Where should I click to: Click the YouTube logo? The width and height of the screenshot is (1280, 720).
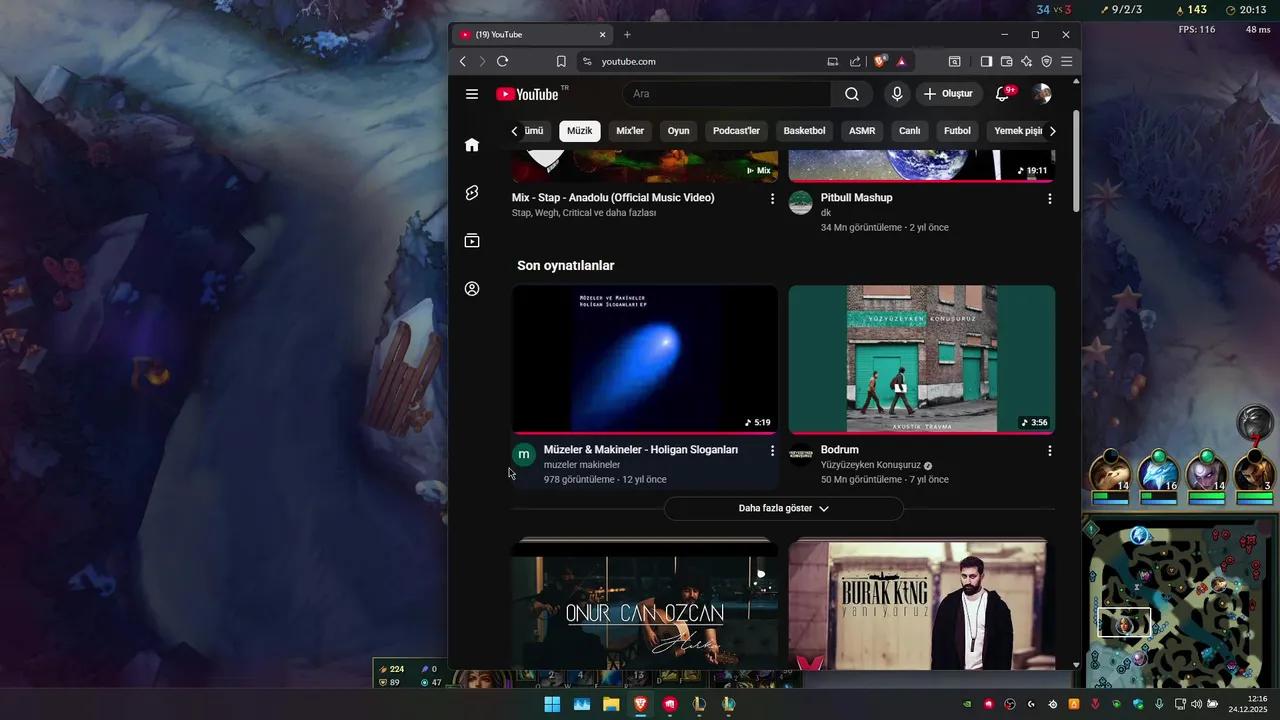[x=529, y=93]
